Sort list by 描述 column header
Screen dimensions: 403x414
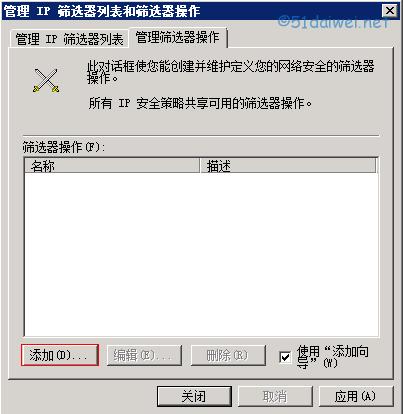[x=288, y=166]
